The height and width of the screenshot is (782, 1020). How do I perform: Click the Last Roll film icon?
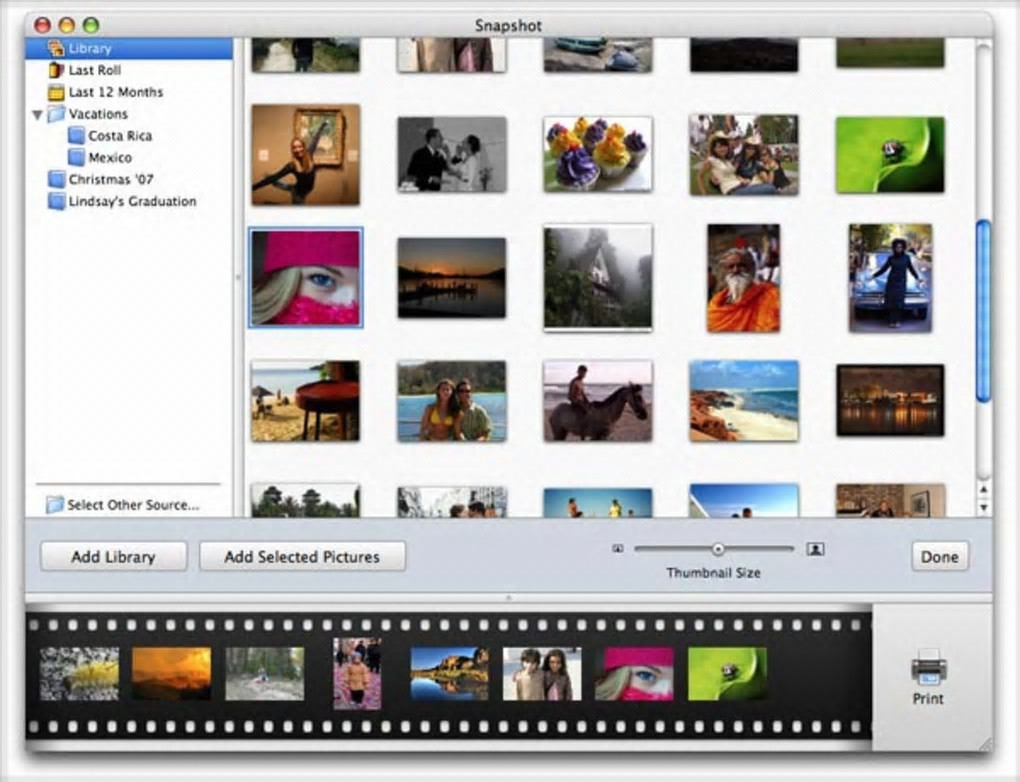point(57,70)
